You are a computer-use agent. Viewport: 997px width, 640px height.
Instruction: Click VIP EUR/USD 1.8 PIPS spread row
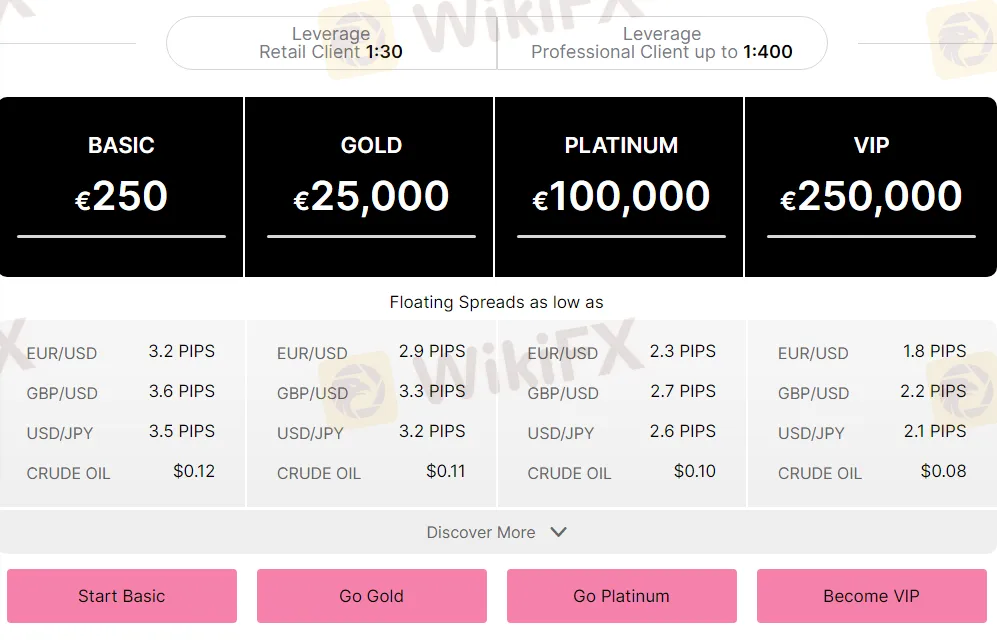coord(871,352)
